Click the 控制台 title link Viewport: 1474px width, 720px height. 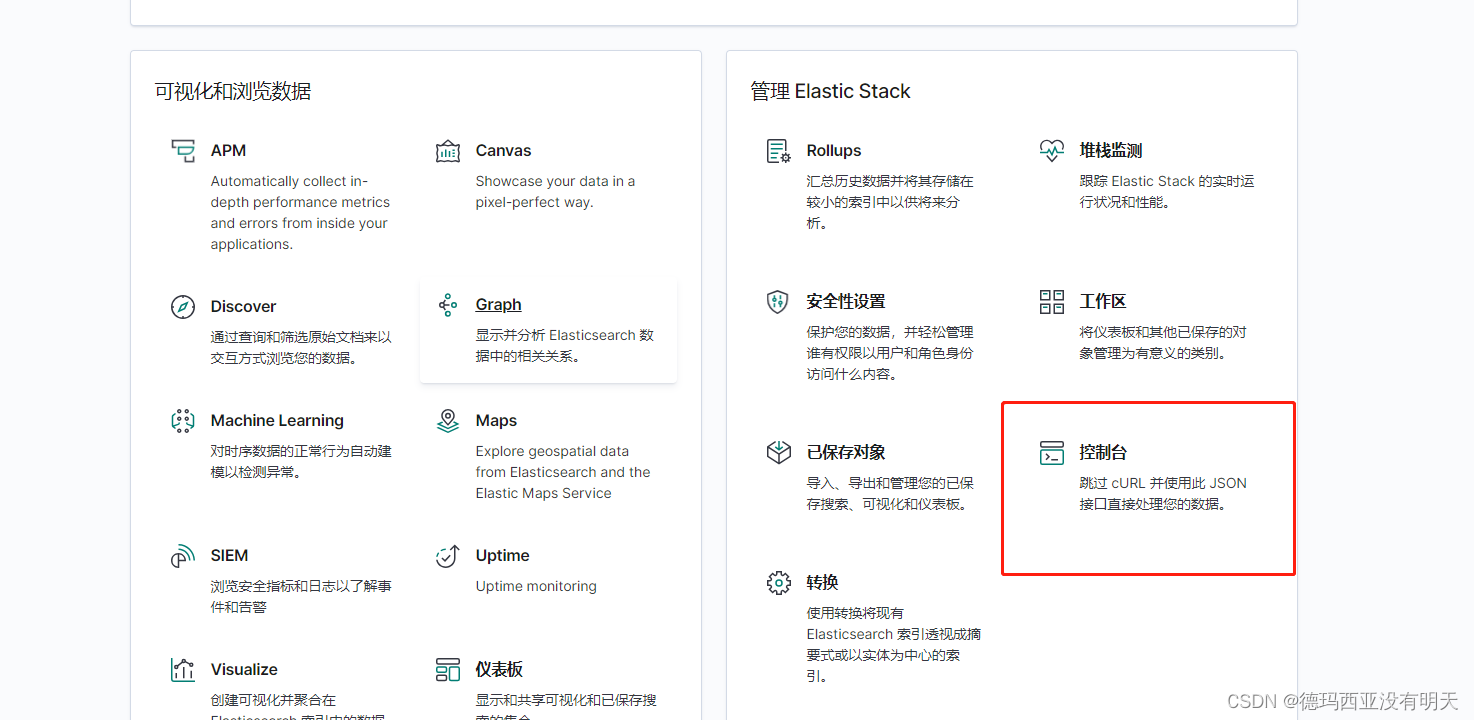[x=1103, y=453]
